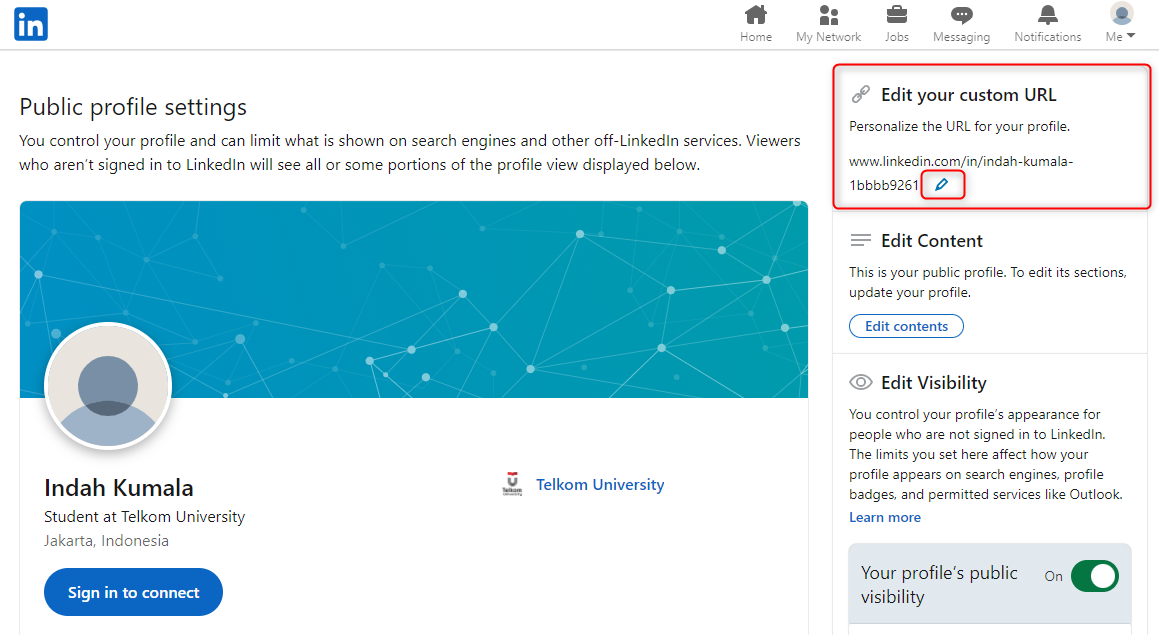
Task: Toggle profile's public visibility switch
Action: point(1095,576)
